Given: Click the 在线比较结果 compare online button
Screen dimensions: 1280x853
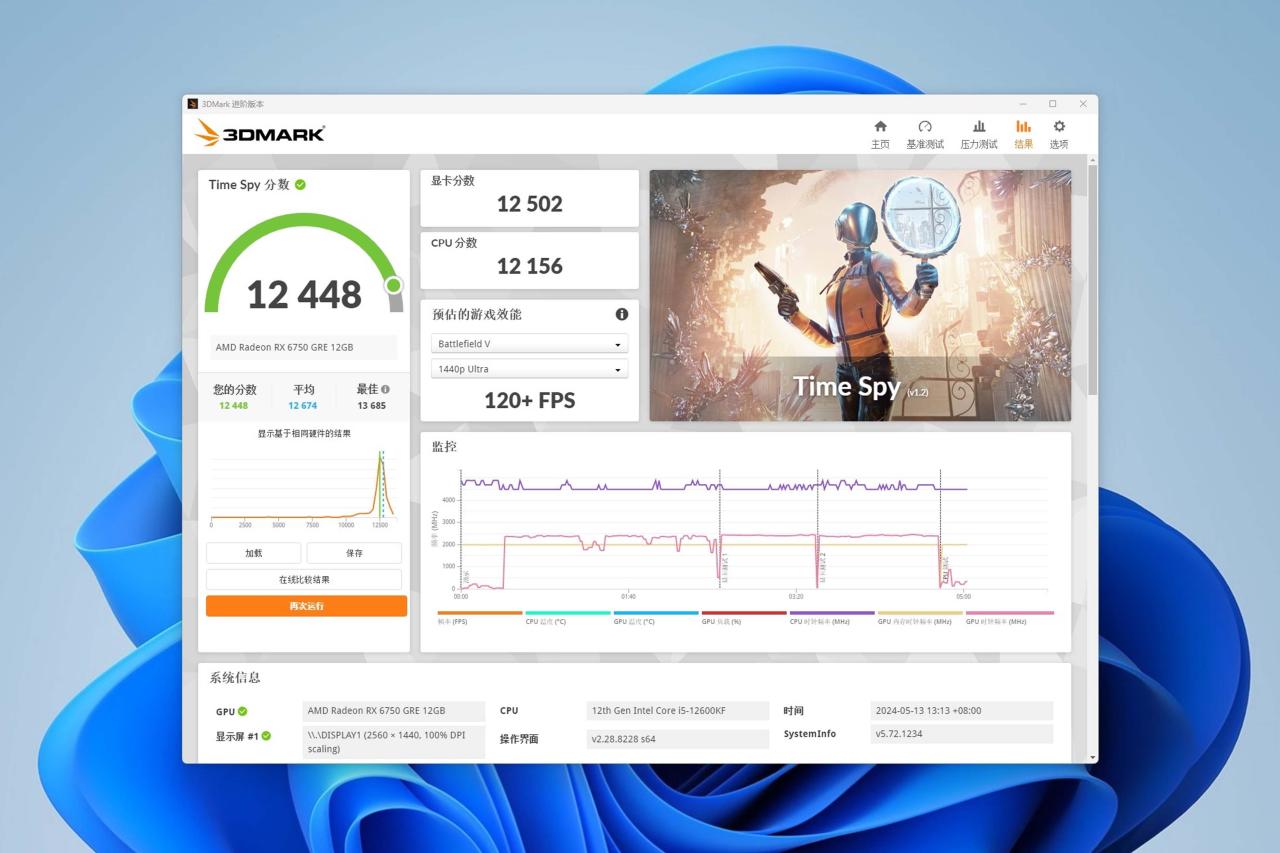Looking at the screenshot, I should tap(304, 580).
